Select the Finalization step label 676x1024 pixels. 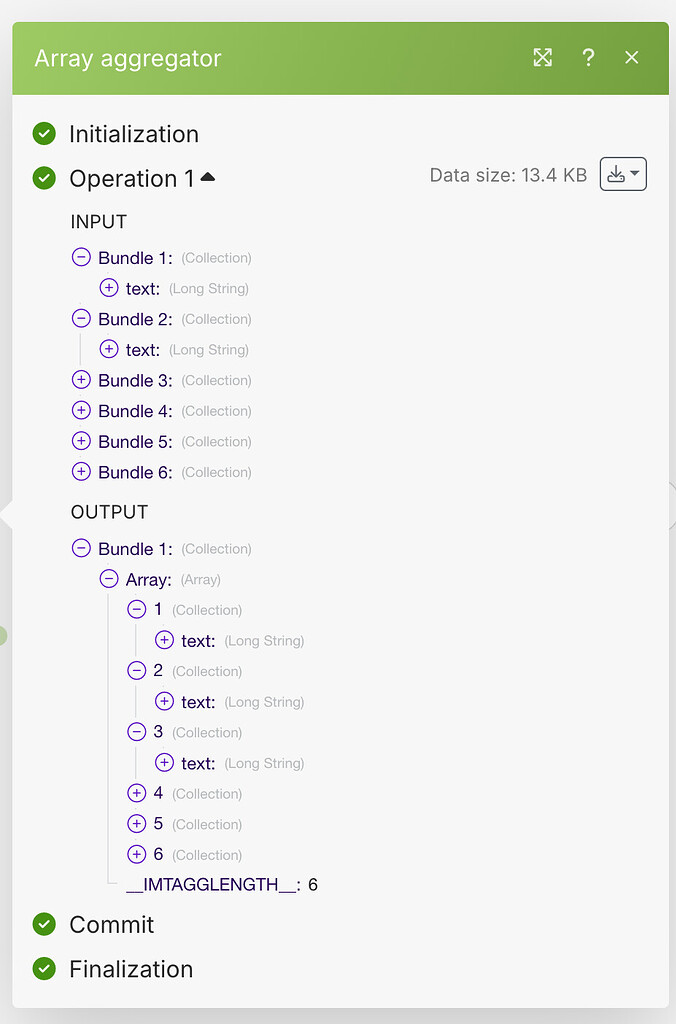pos(131,969)
